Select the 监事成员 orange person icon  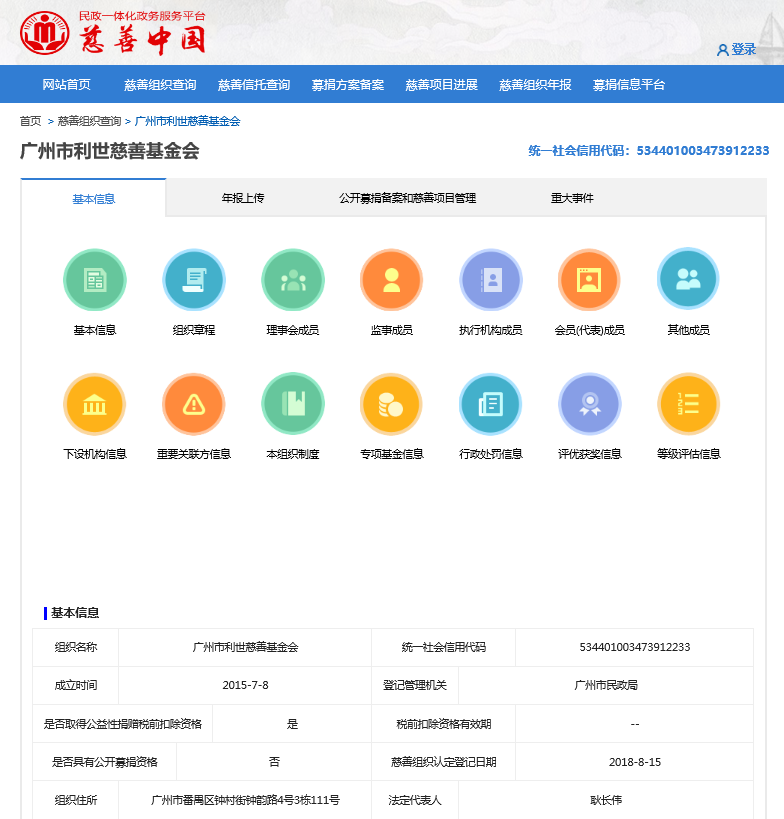click(x=391, y=280)
